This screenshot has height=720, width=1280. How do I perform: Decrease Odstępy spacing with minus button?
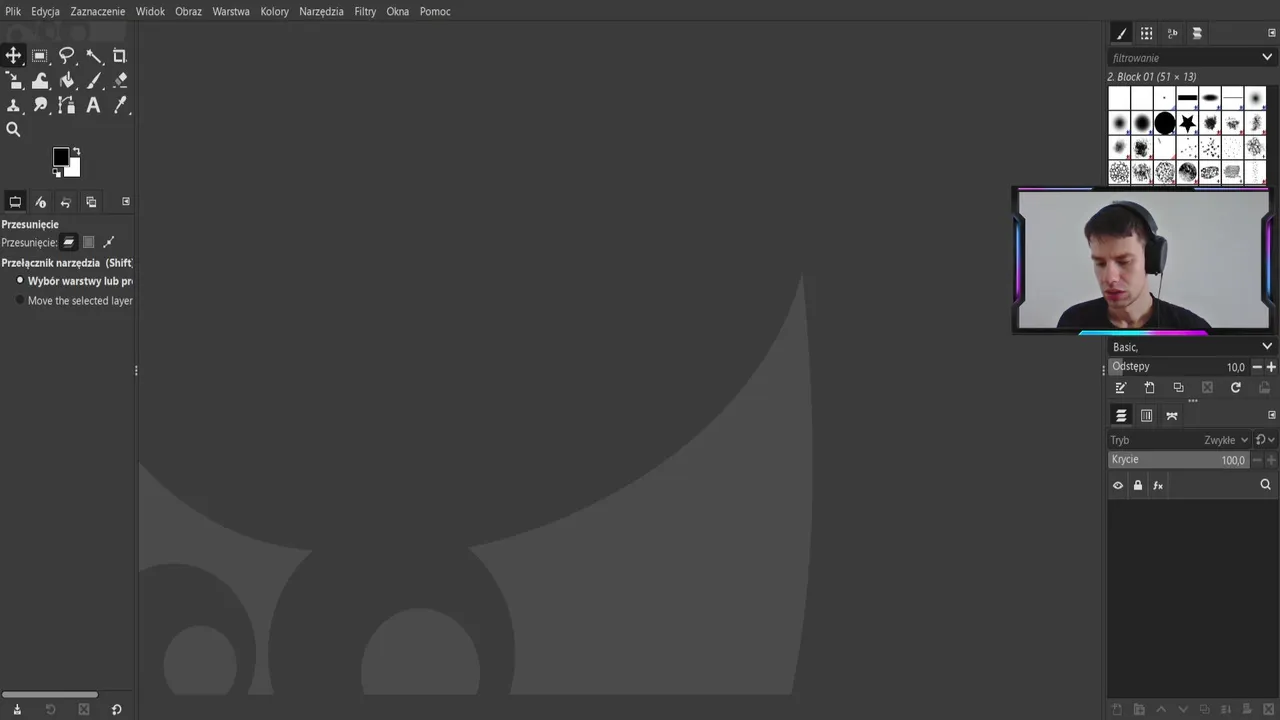point(1257,367)
